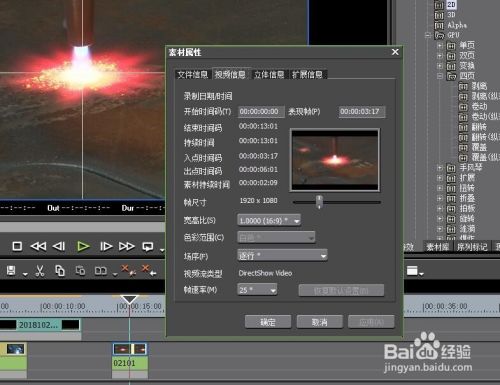Start playback with the green Play button

pyautogui.click(x=83, y=246)
